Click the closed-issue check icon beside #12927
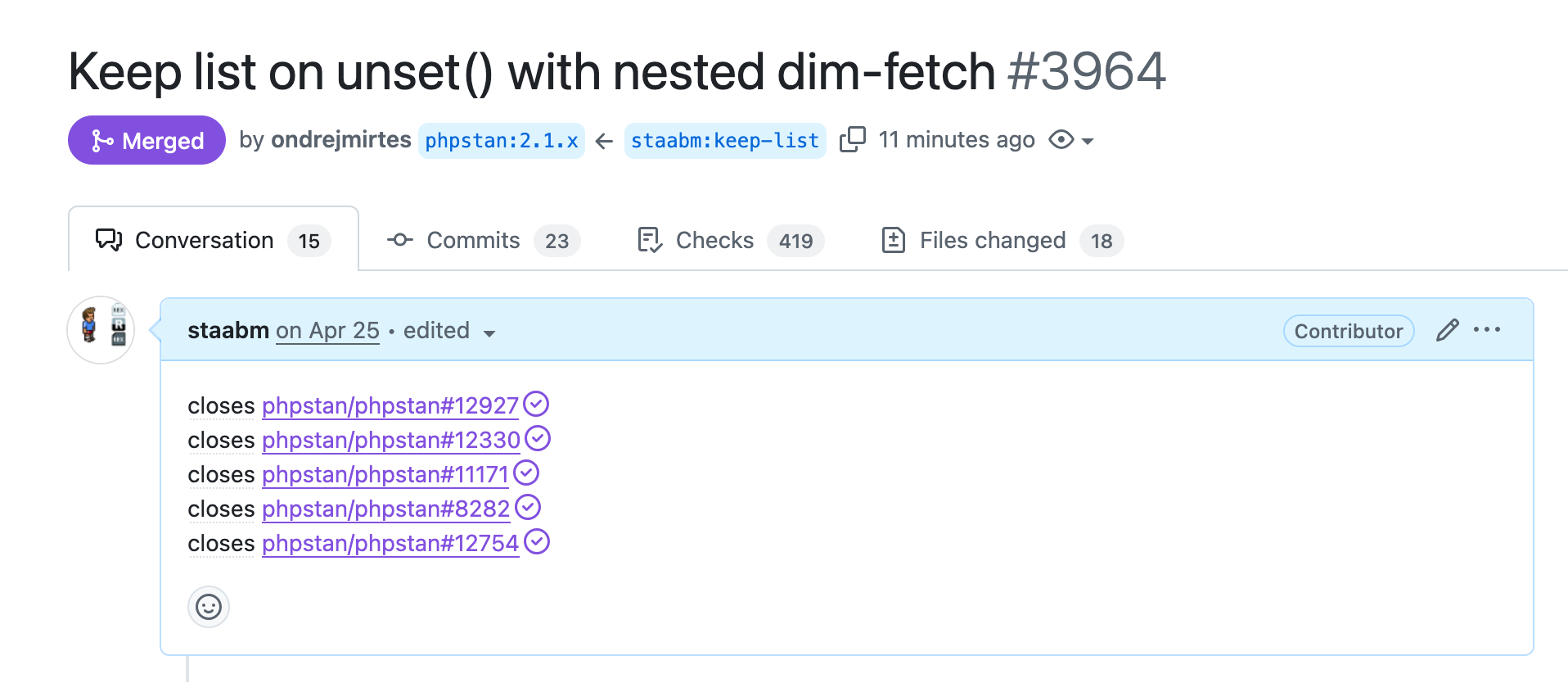The image size is (1568, 683). coord(536,404)
